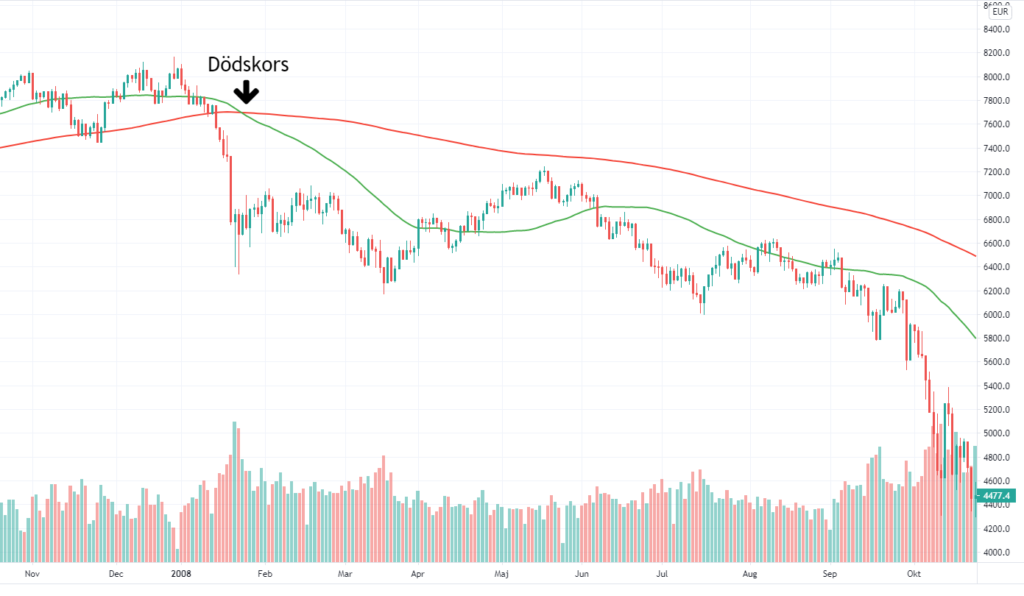Click the tallest volume bar in late January
The image size is (1024, 596).
tap(236, 490)
